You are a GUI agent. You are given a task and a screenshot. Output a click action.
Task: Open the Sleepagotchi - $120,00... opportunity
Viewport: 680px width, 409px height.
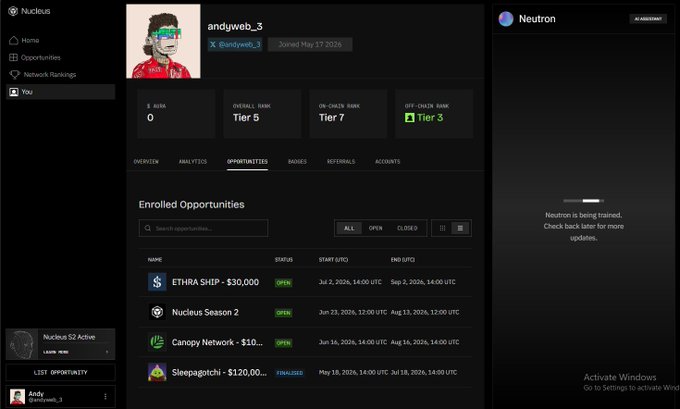tap(219, 372)
